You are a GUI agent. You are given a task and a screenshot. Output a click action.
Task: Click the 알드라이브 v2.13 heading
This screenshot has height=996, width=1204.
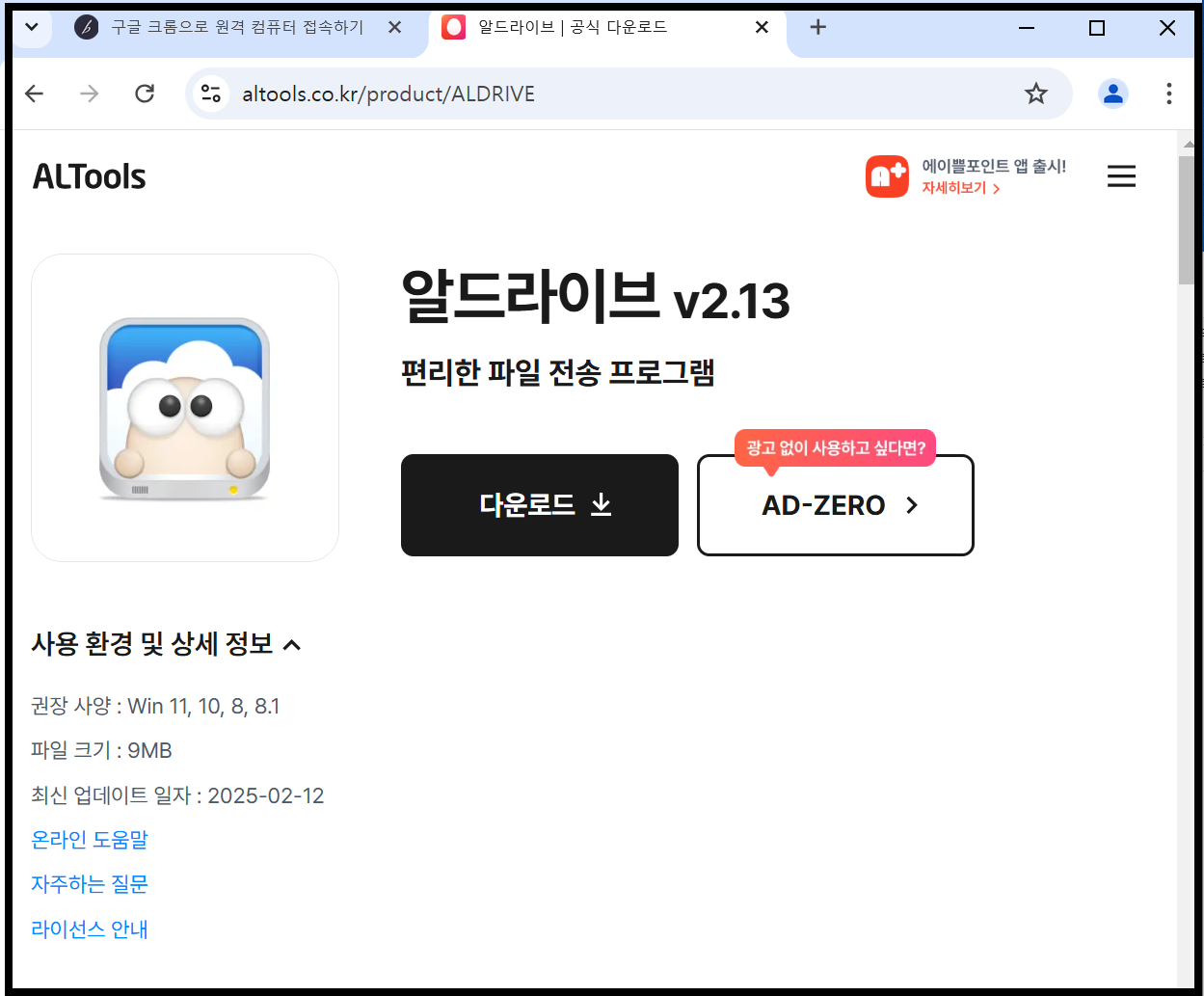pos(595,297)
